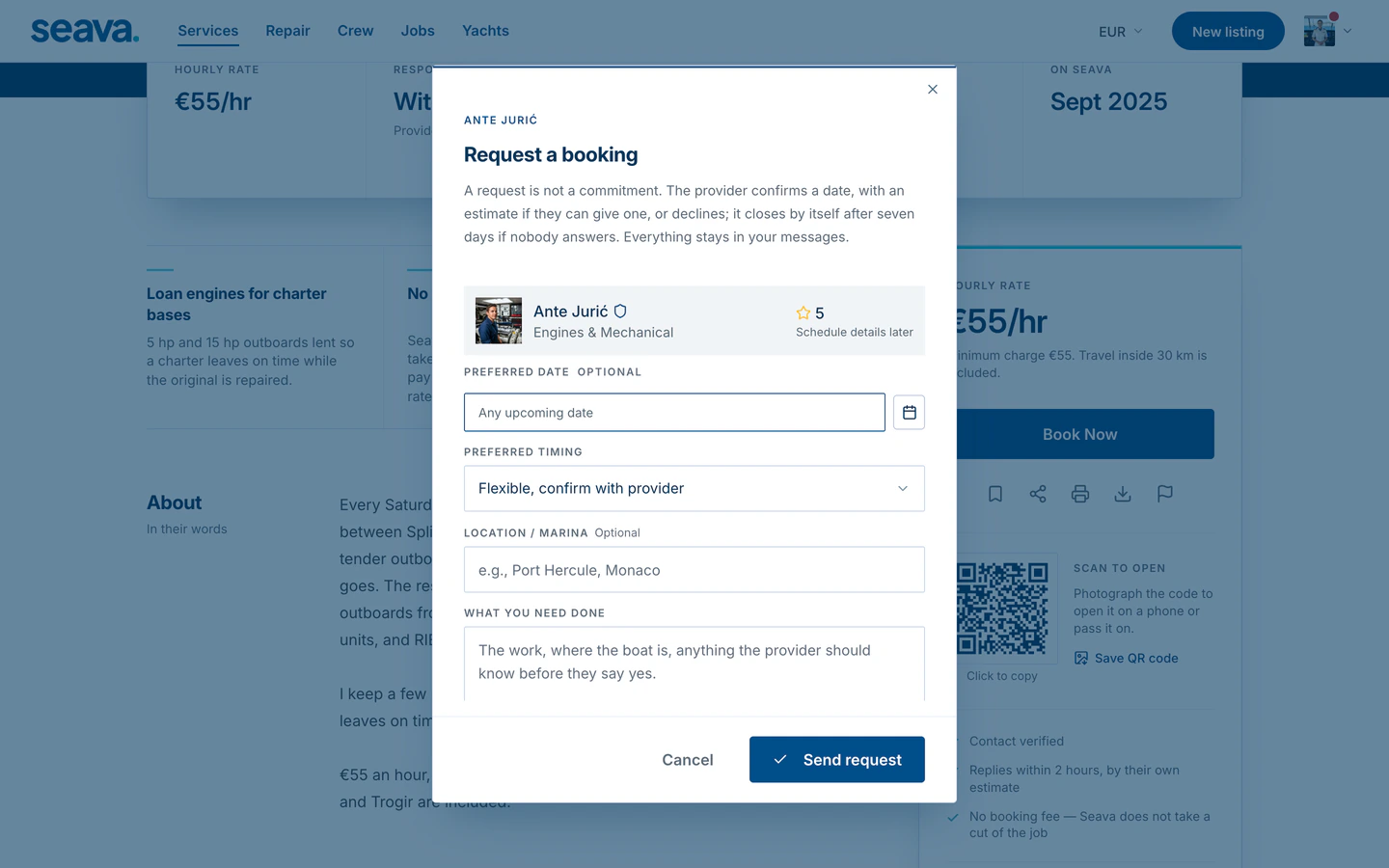
Task: Click the Engines & Mechanical text
Action: click(604, 333)
